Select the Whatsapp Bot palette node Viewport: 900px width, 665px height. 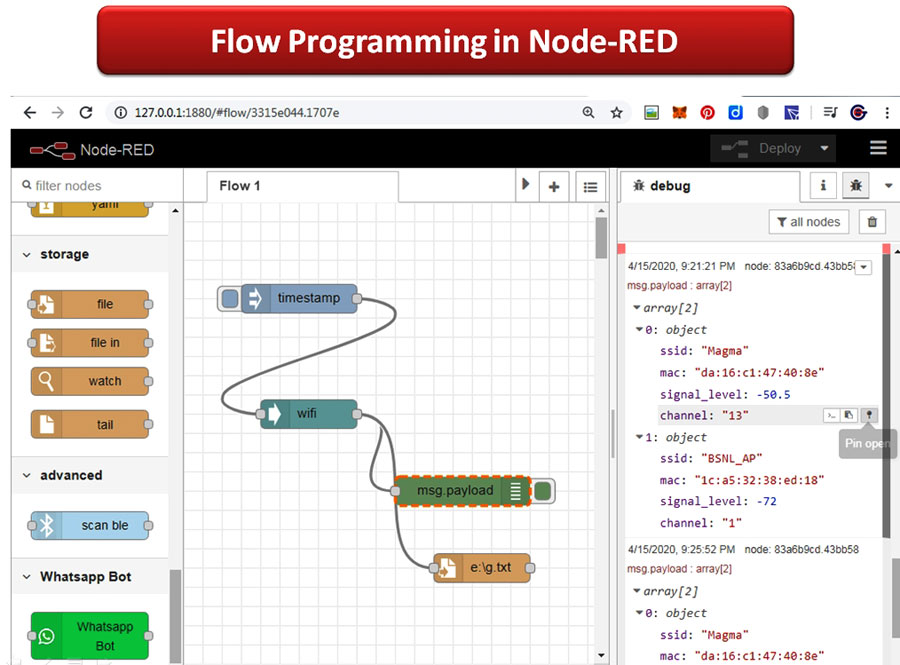point(90,636)
